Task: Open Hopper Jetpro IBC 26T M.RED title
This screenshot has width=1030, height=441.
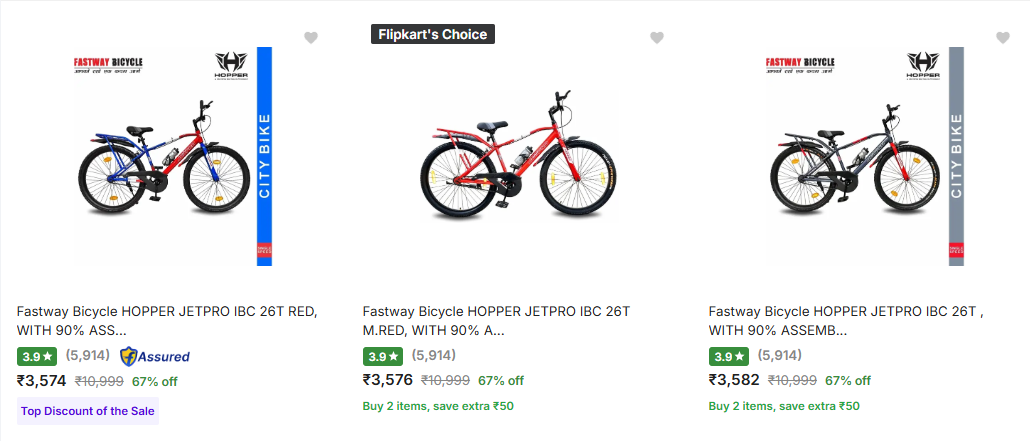Action: tap(496, 321)
